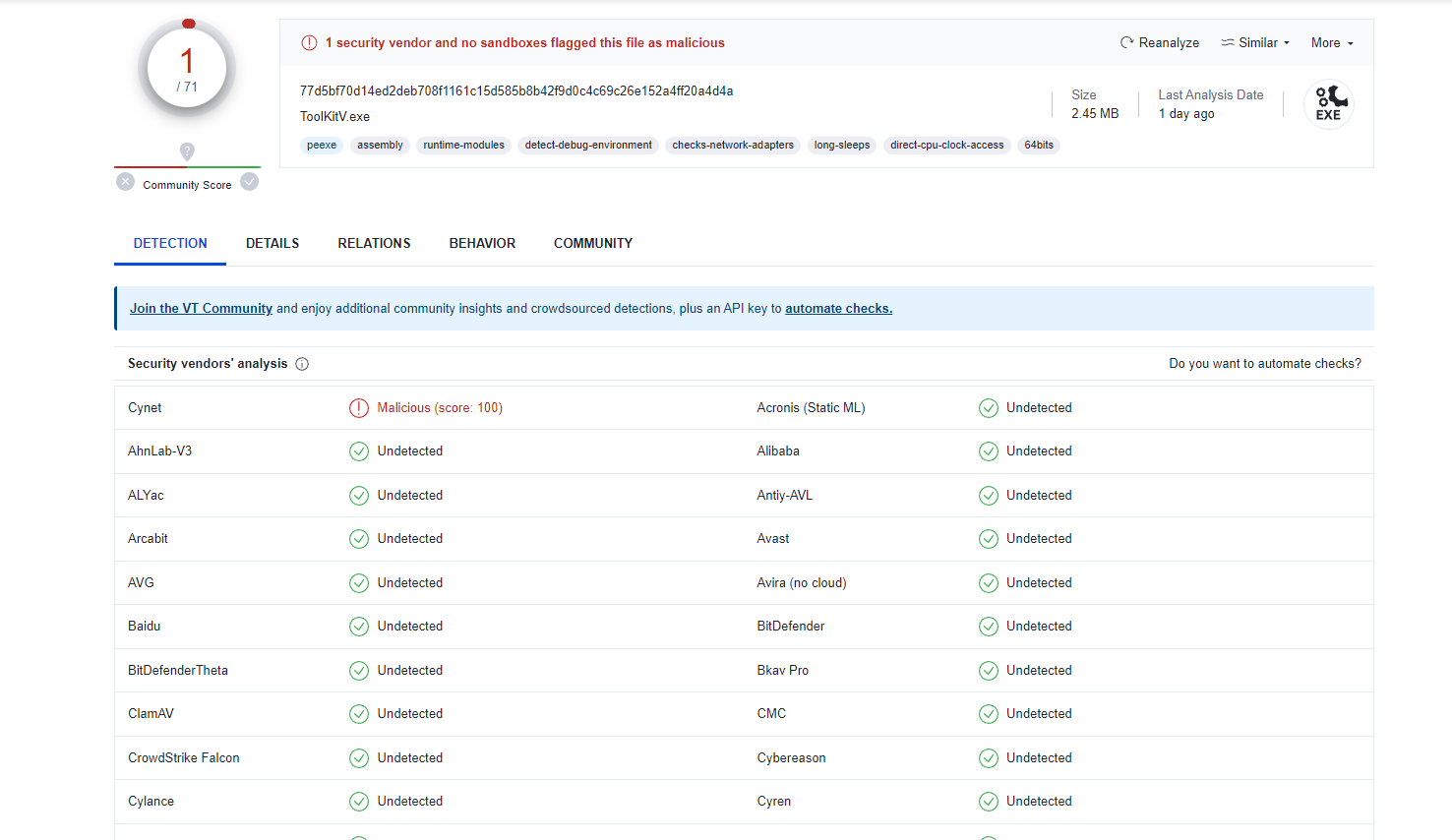Screen dimensions: 1452x840
Task: Vote negative with the community score X button
Action: point(126,182)
